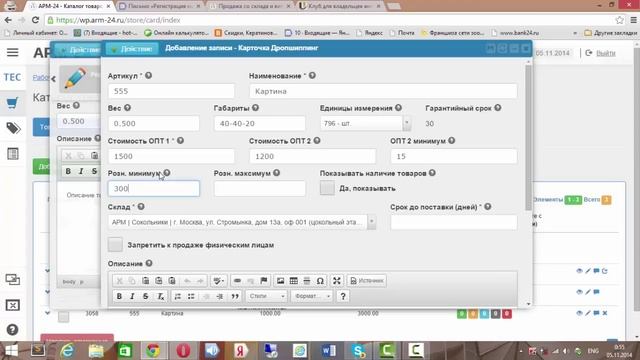Expand the bookmarks bar overflow chevron

(x=575, y=33)
